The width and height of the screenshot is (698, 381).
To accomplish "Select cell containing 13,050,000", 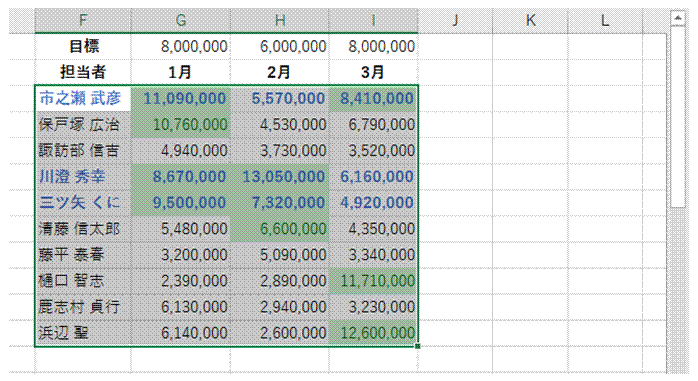I will [x=280, y=177].
